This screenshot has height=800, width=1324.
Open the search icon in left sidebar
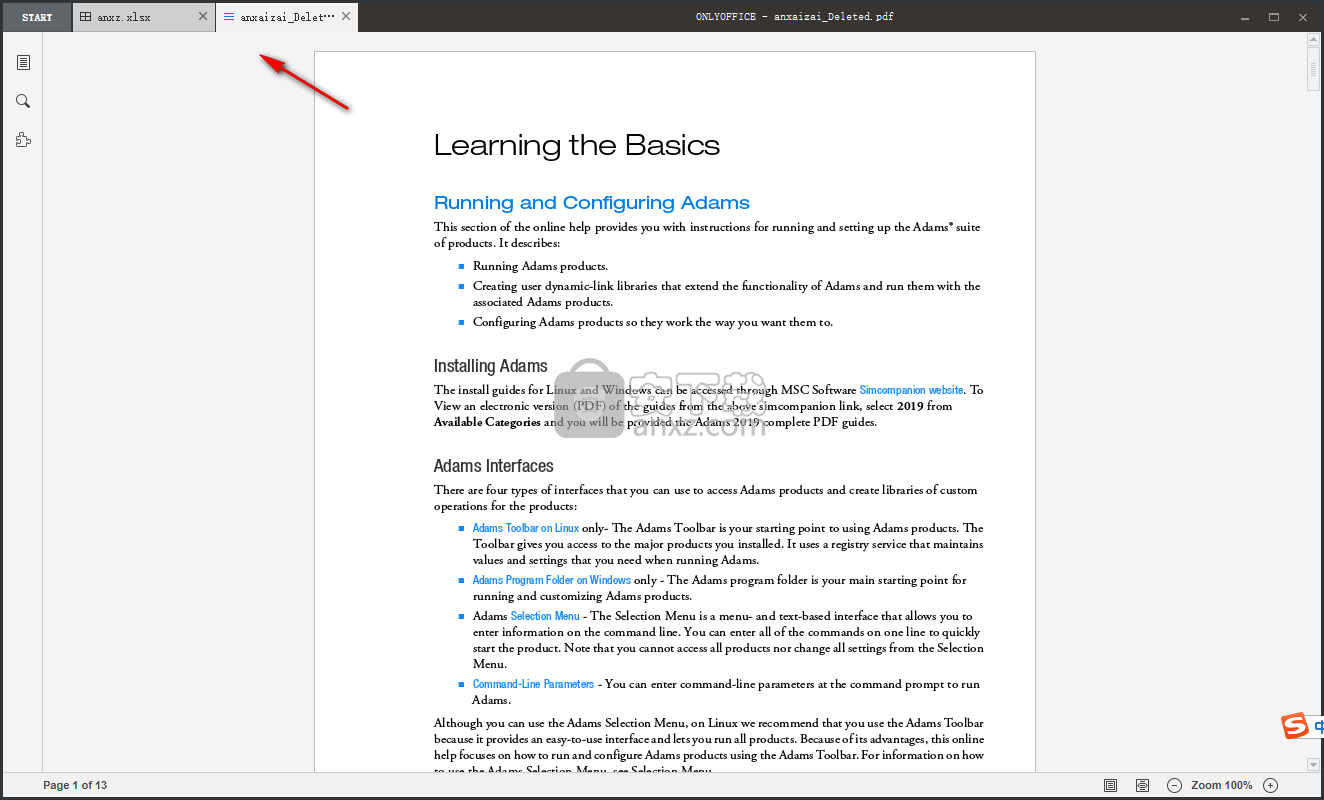point(23,101)
